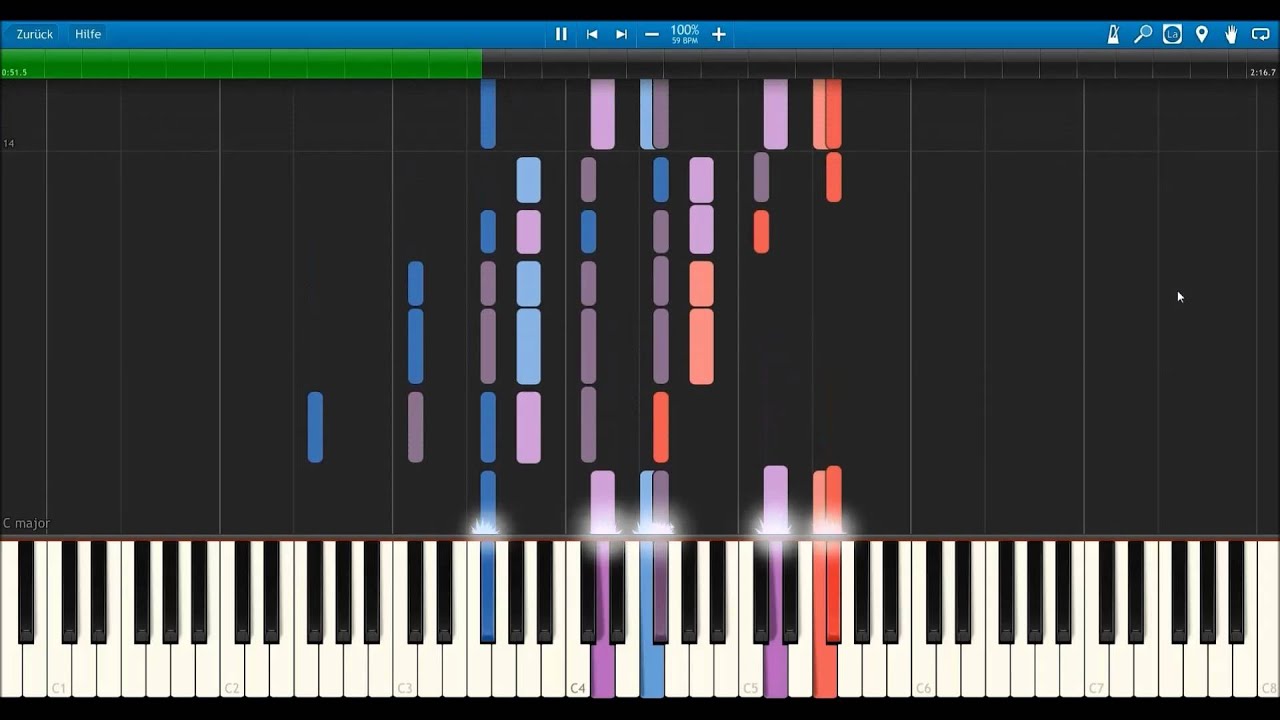
Task: Decrease playback speed with the minus icon
Action: coord(652,34)
